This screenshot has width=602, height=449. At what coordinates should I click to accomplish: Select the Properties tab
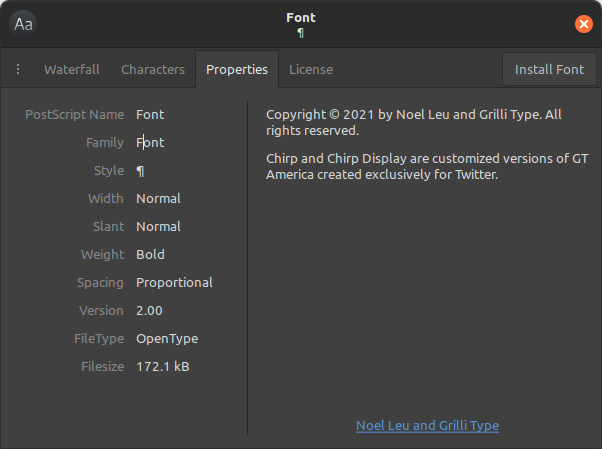pyautogui.click(x=237, y=70)
